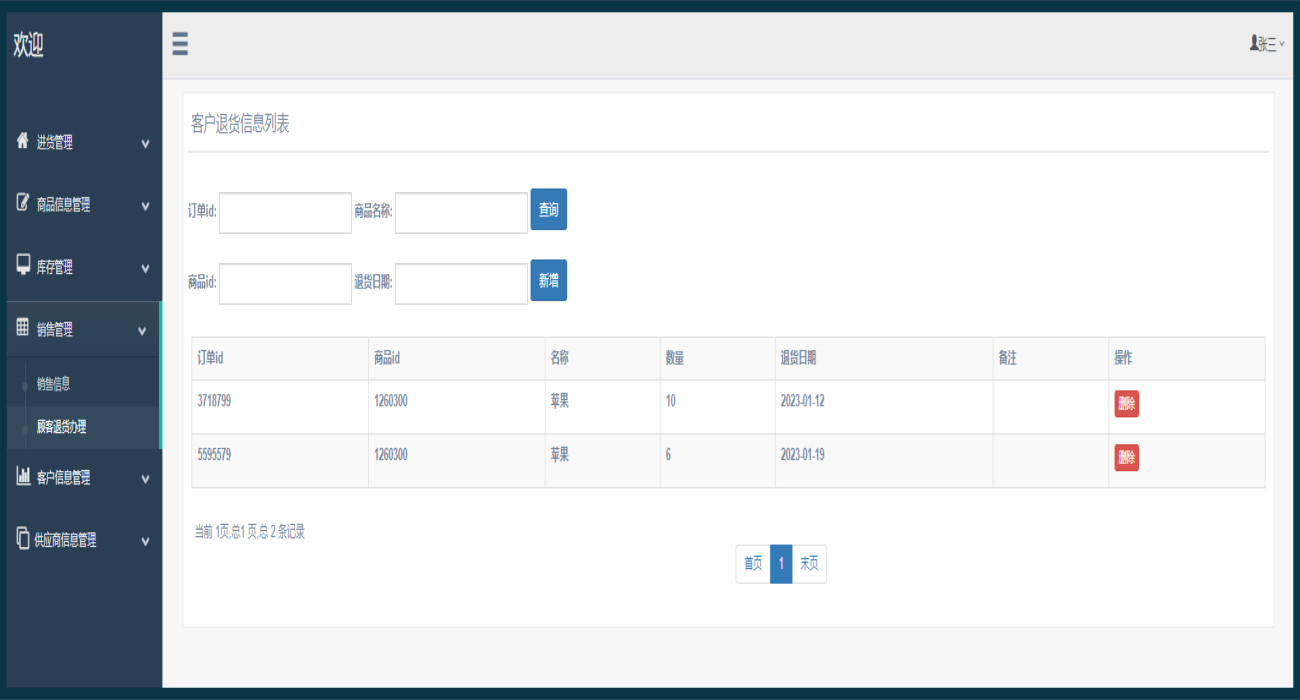Click the user avatar icon at top right
Screen dimensions: 1300x700
(x=1254, y=43)
